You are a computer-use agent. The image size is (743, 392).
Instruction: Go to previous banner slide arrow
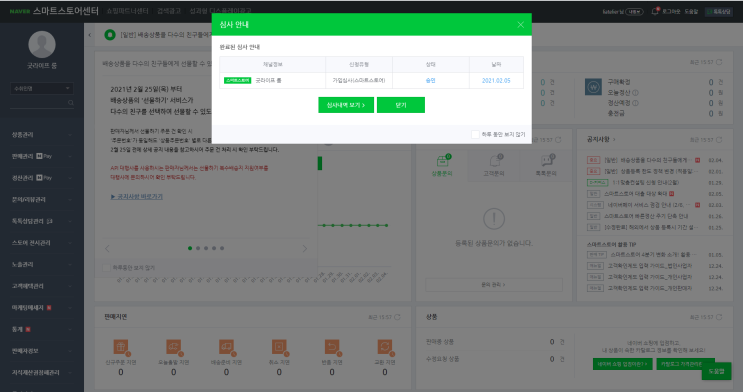click(x=107, y=248)
